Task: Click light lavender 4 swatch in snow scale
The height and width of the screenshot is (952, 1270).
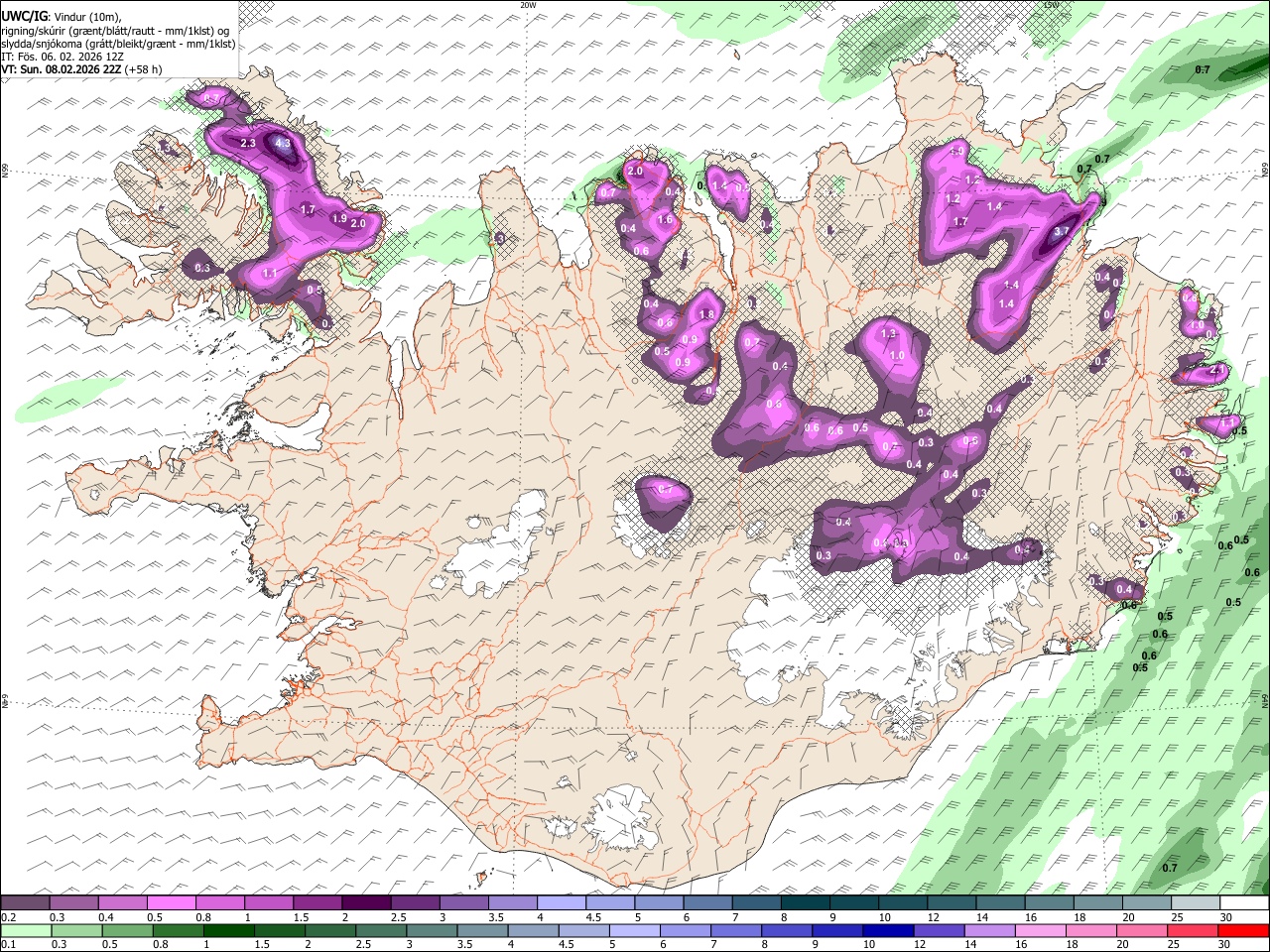Action: point(561,903)
